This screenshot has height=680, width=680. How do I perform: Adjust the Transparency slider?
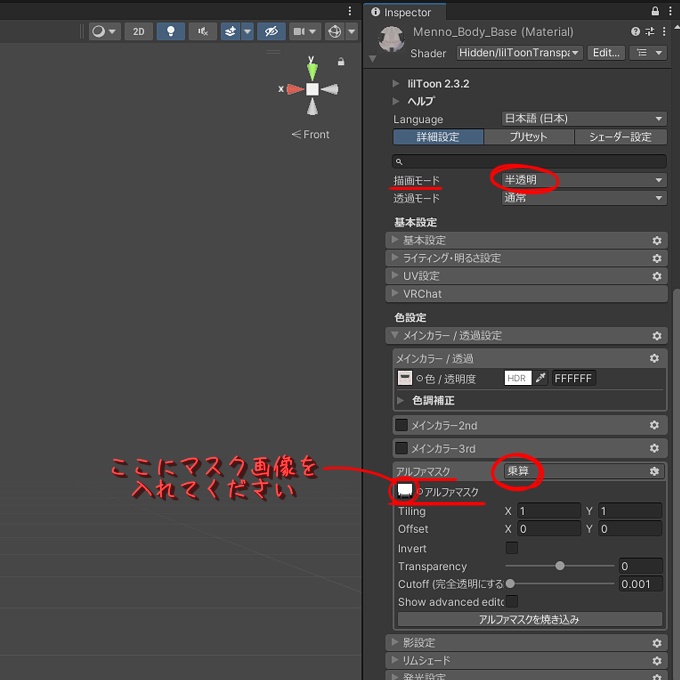click(x=559, y=566)
